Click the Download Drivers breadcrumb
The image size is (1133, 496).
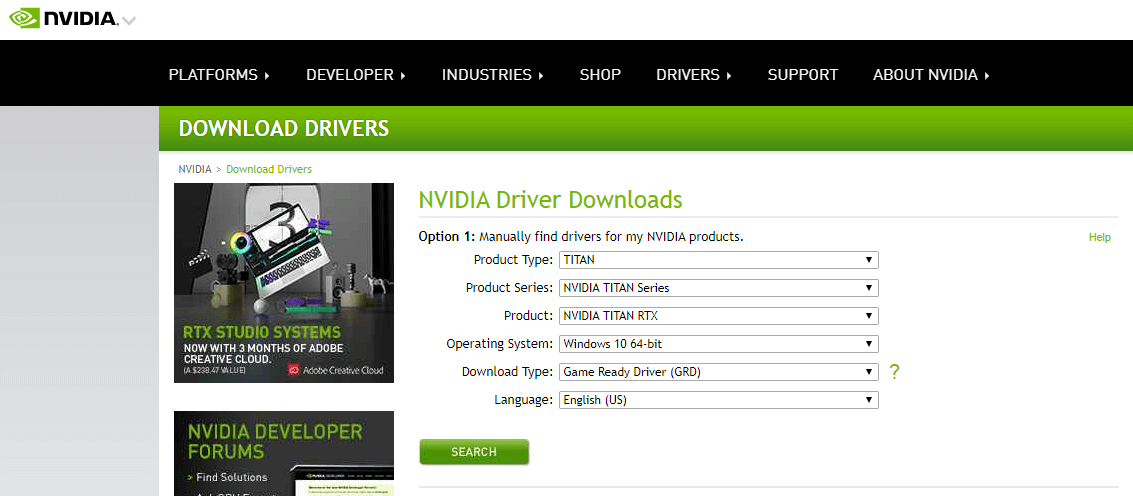(x=269, y=169)
